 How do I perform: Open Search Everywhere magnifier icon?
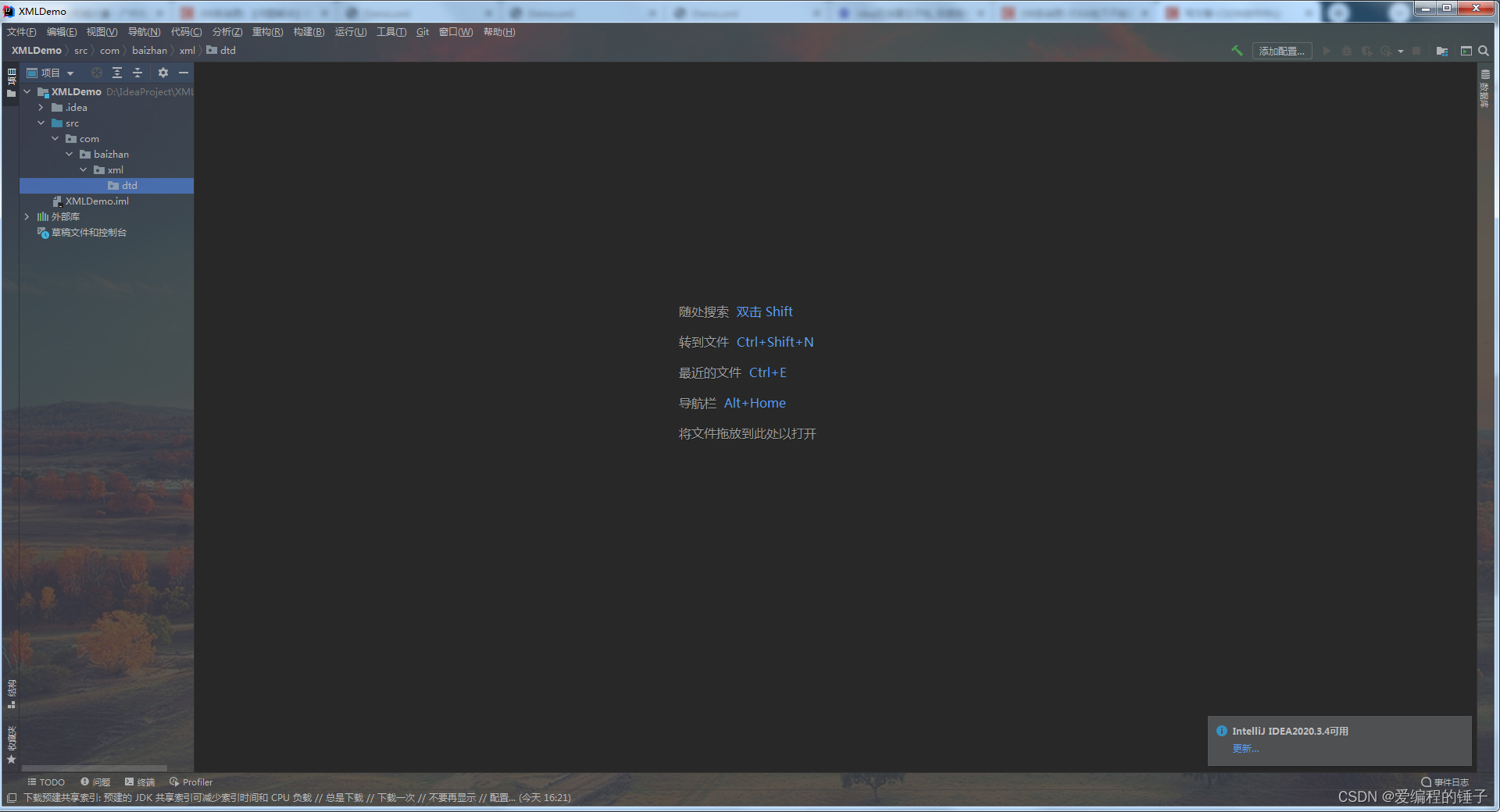1483,51
